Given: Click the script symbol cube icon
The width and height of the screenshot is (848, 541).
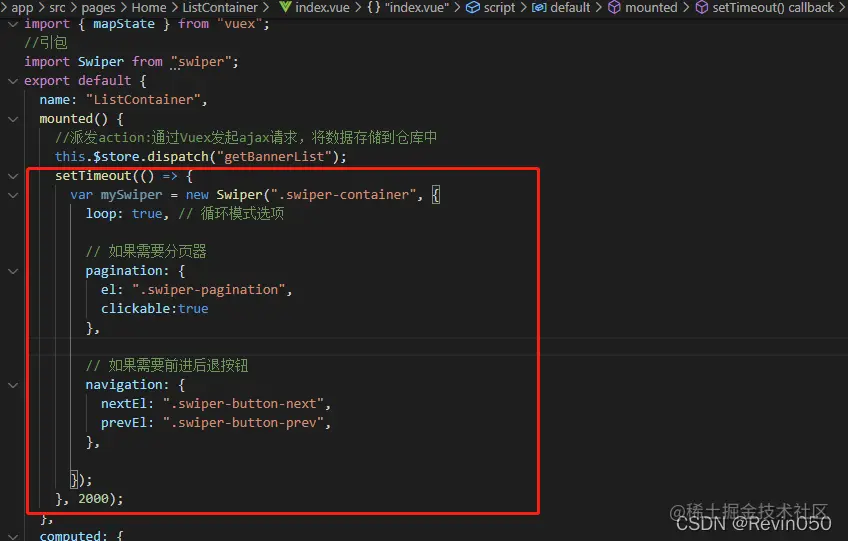Looking at the screenshot, I should tap(473, 8).
